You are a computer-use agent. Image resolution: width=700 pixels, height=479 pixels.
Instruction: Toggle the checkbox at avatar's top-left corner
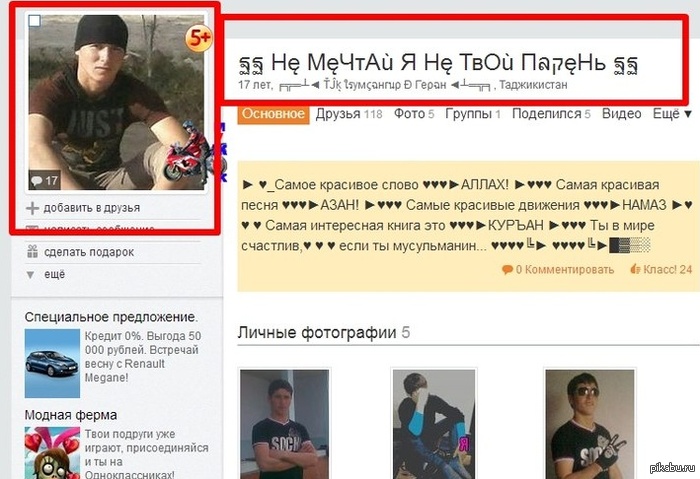tap(34, 21)
